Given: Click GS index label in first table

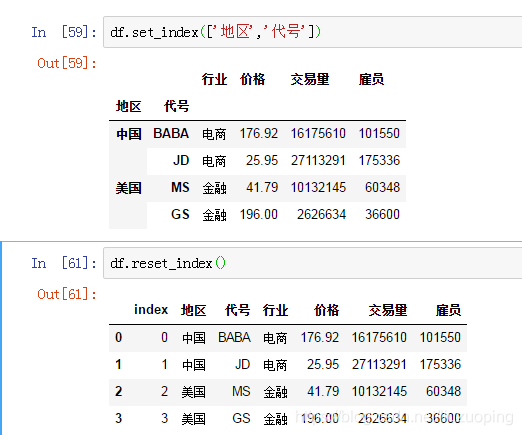Looking at the screenshot, I should 180,214.
